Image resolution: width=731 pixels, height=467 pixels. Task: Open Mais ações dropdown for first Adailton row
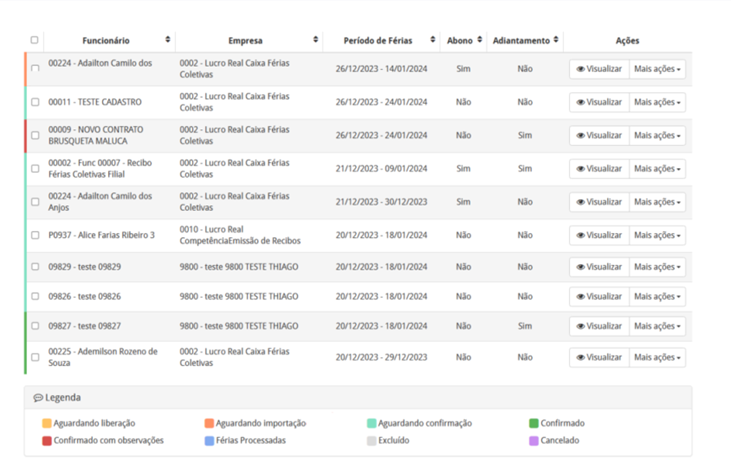click(x=657, y=69)
